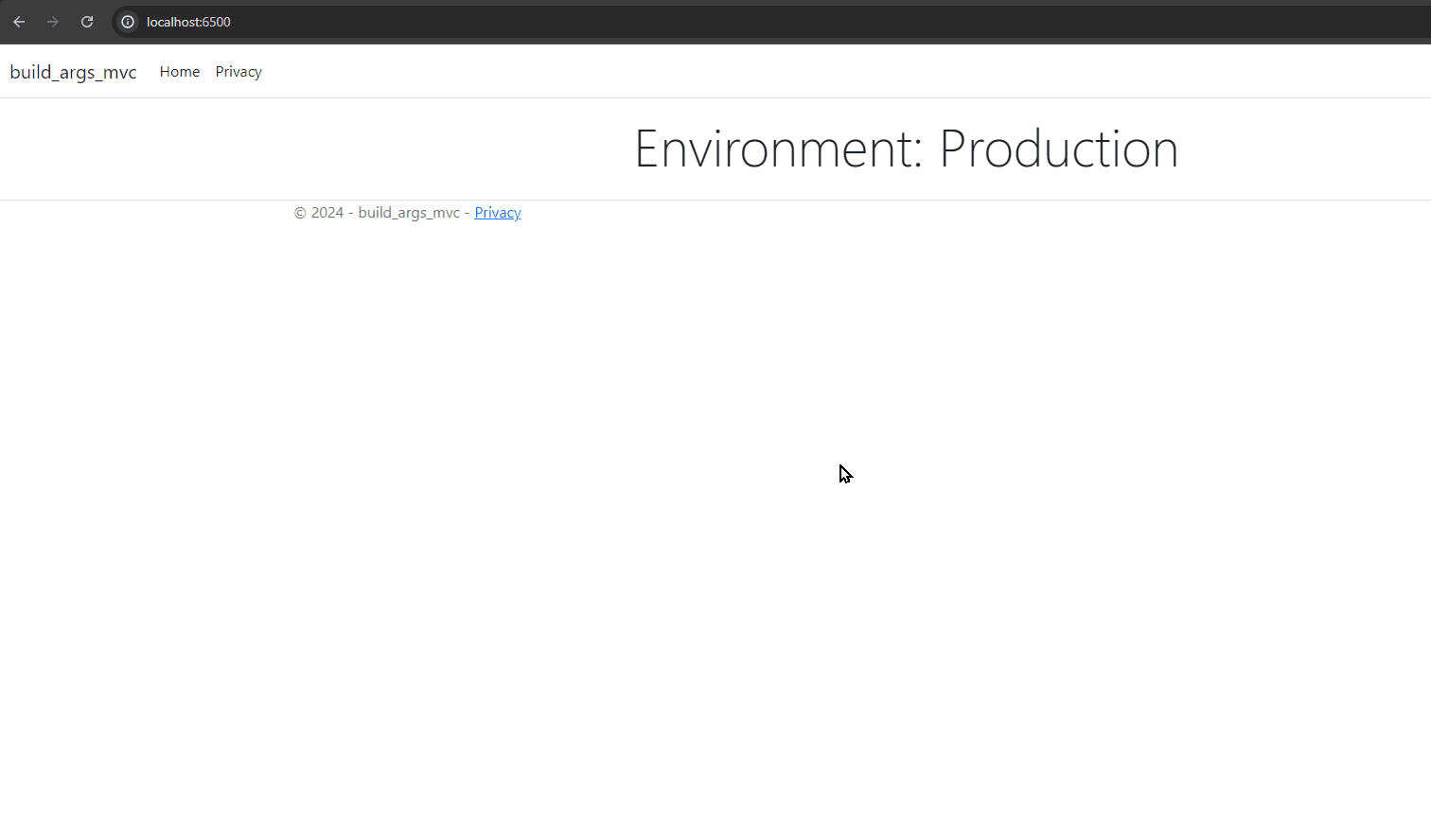
Task: Click the word Environment in heading
Action: [771, 149]
